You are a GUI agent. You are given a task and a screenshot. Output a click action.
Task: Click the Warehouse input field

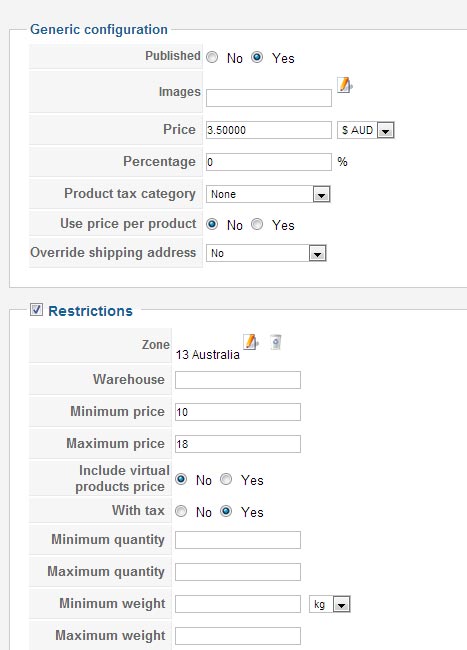tap(238, 380)
